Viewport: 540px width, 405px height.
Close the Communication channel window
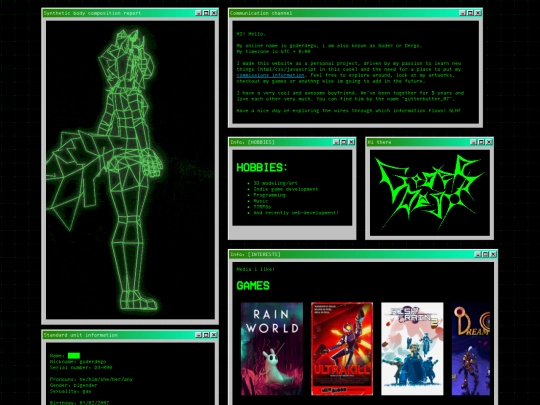tap(478, 13)
